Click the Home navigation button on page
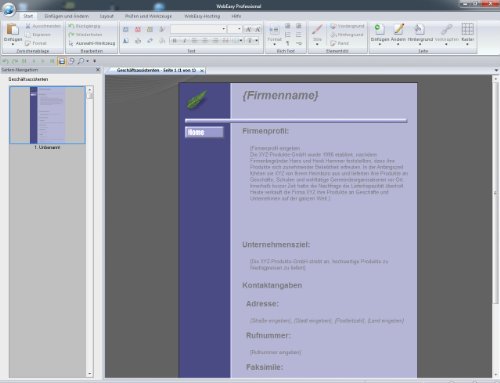 [204, 132]
